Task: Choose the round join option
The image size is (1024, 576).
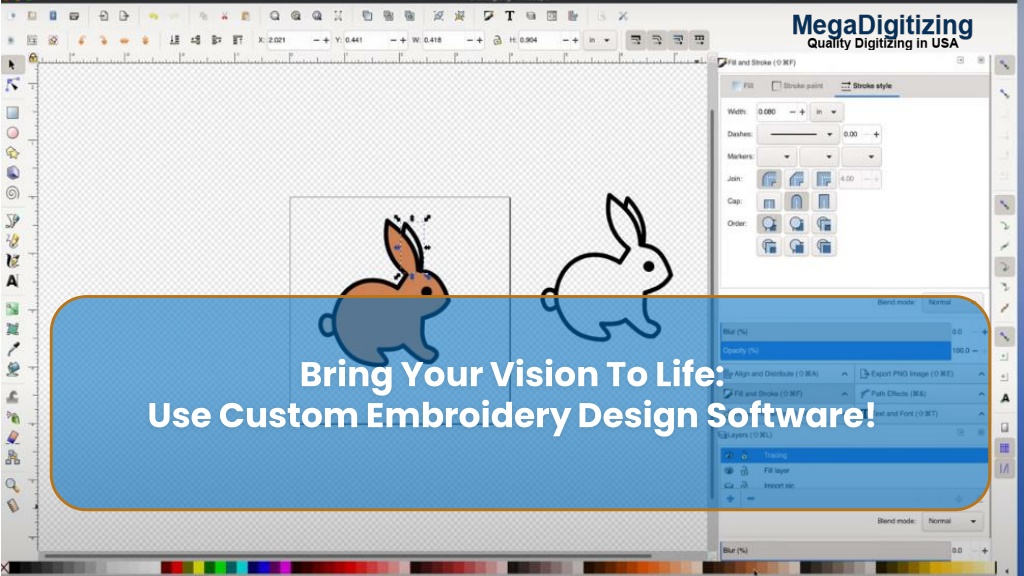Action: (769, 179)
